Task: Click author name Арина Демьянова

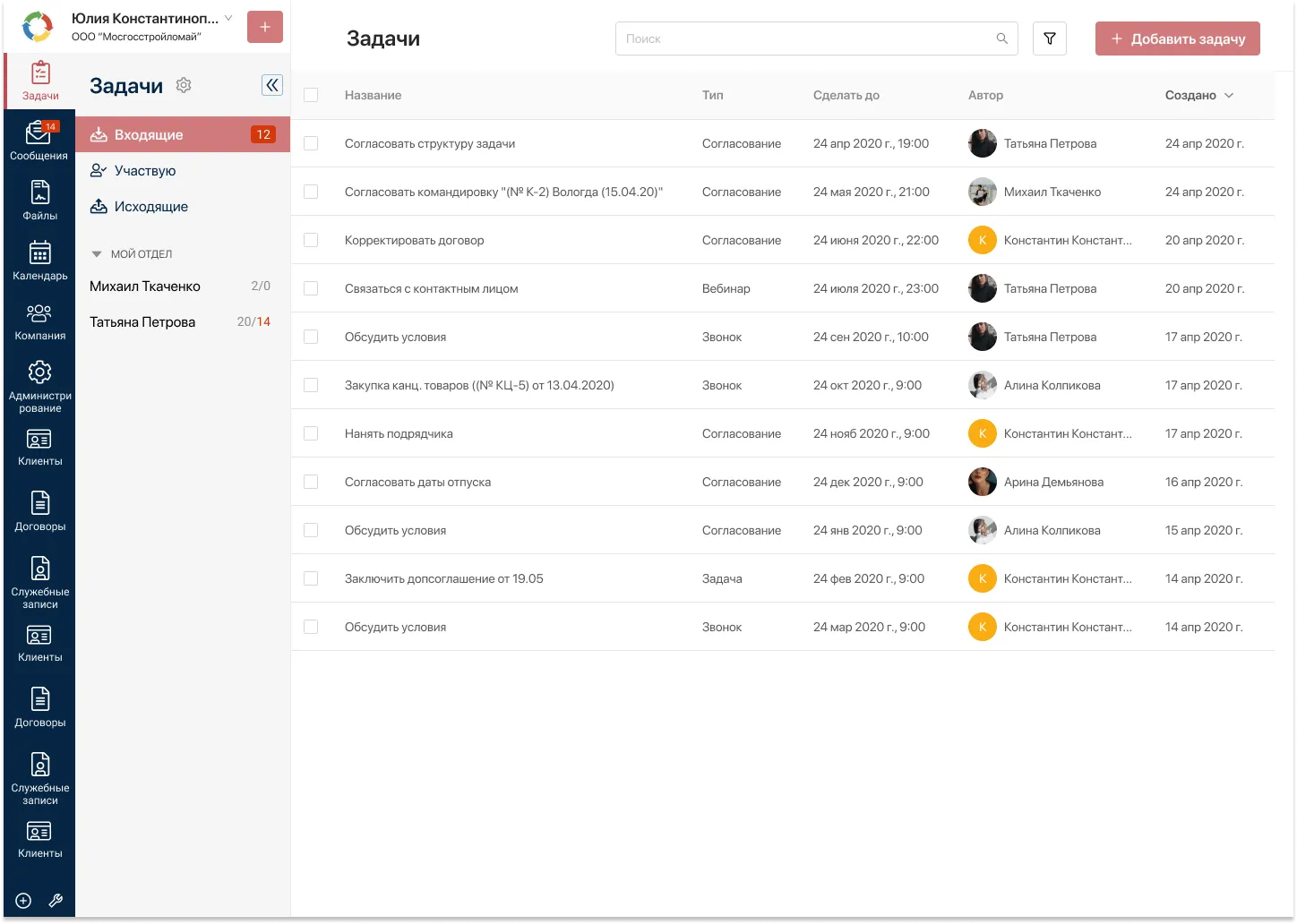Action: (x=1053, y=482)
